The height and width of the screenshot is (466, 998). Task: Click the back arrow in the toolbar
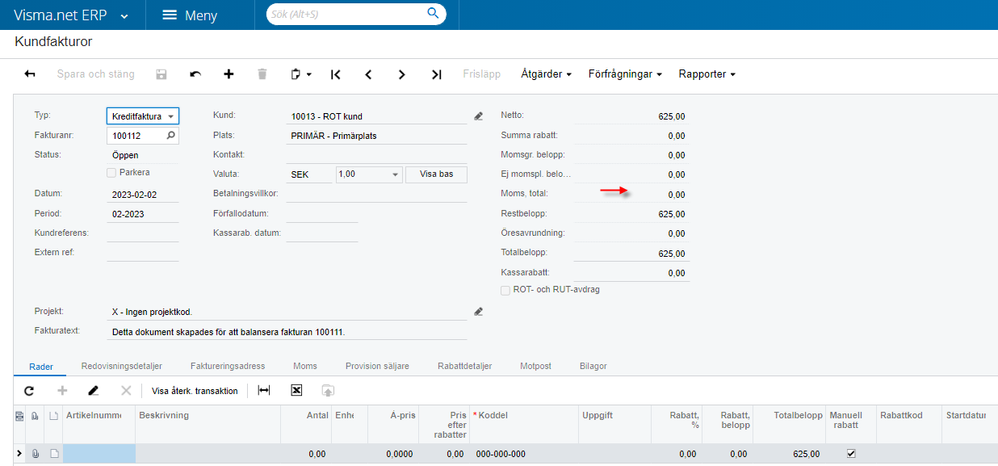coord(30,74)
